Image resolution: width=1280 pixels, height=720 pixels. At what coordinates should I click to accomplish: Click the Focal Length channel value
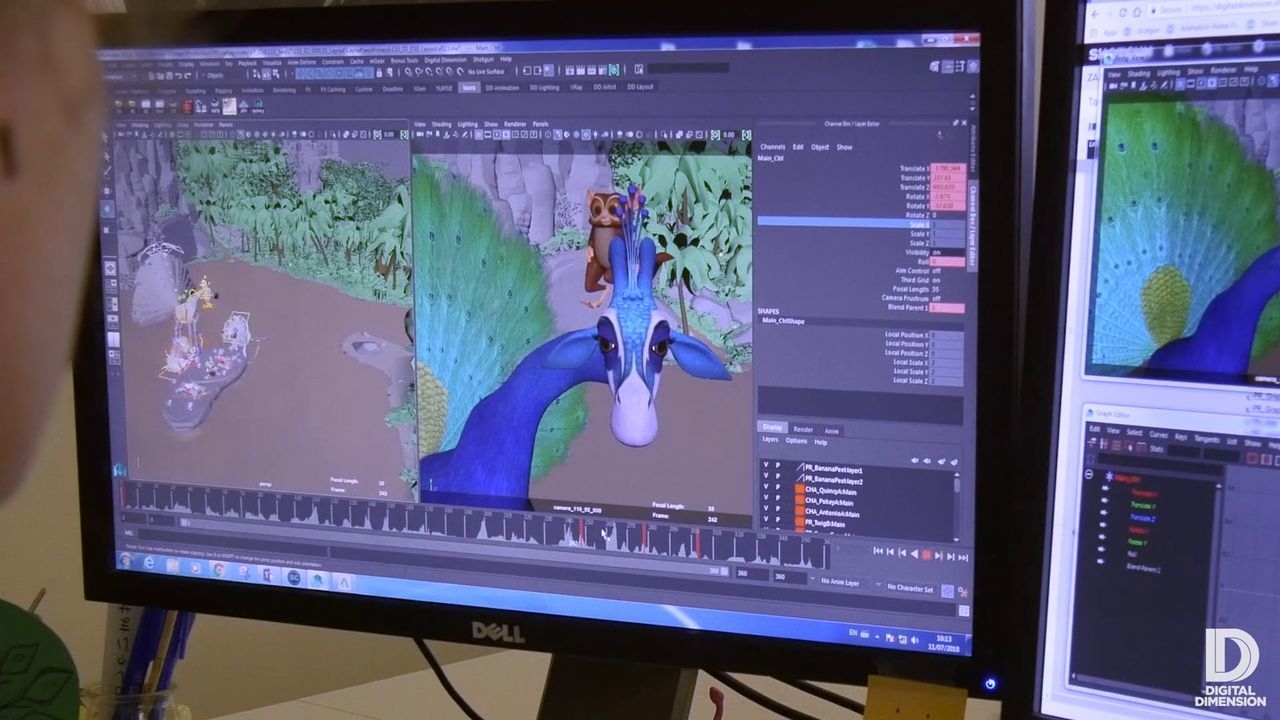click(935, 289)
